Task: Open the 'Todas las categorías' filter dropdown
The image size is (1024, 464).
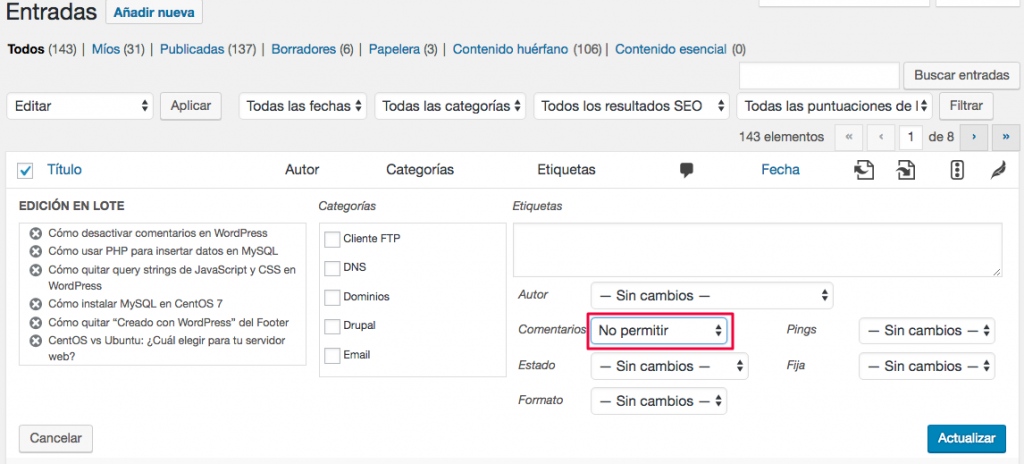Action: [x=453, y=106]
